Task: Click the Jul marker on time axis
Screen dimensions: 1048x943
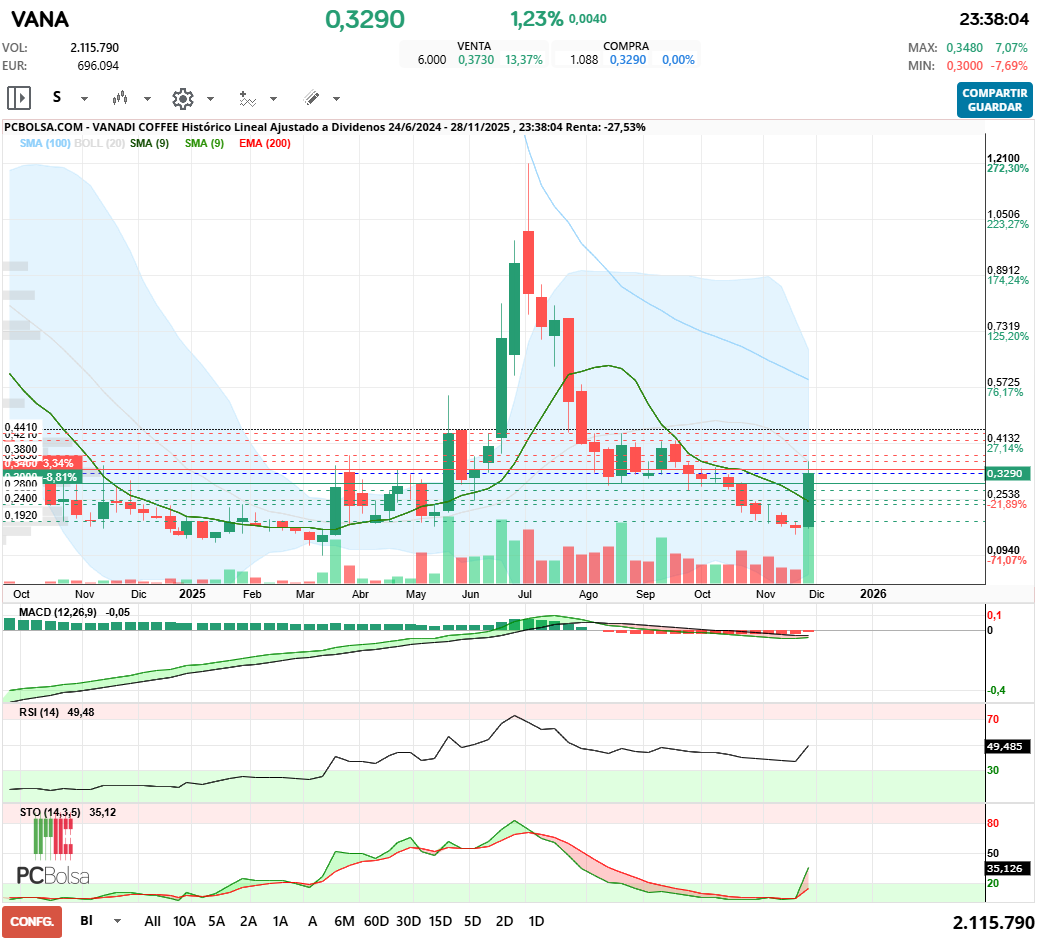Action: pyautogui.click(x=525, y=594)
